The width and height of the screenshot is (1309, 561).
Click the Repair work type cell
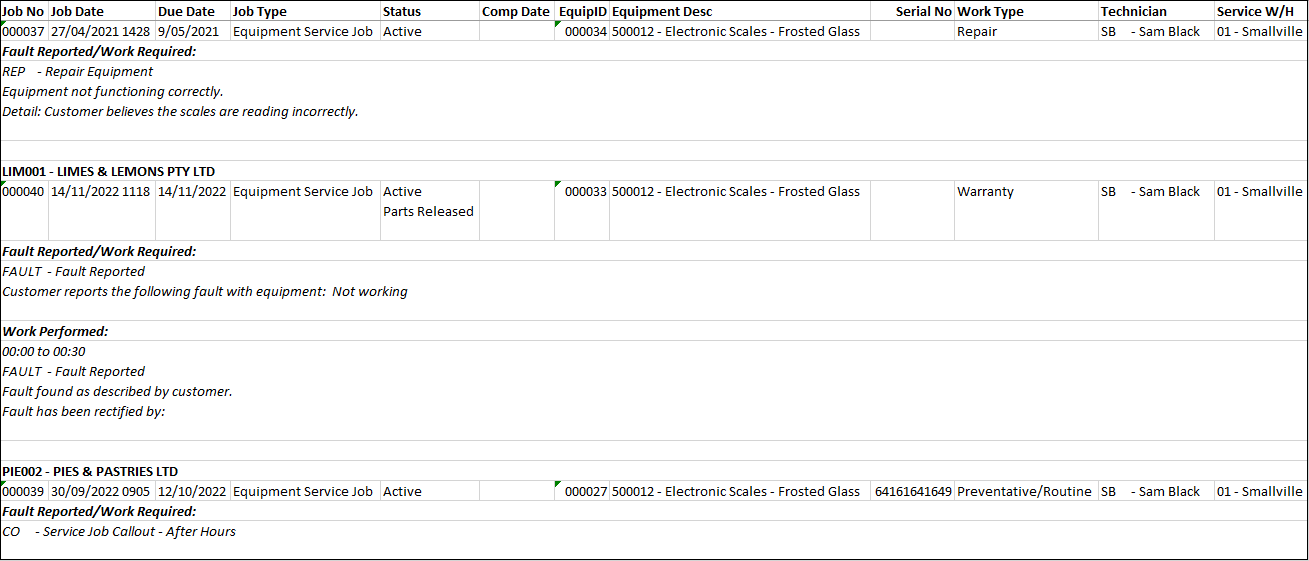977,32
